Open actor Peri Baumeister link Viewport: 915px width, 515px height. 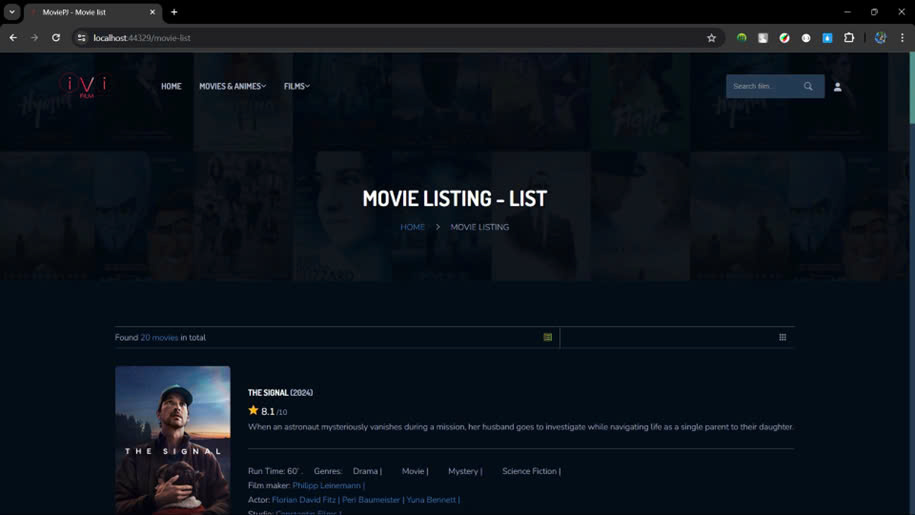(x=371, y=500)
